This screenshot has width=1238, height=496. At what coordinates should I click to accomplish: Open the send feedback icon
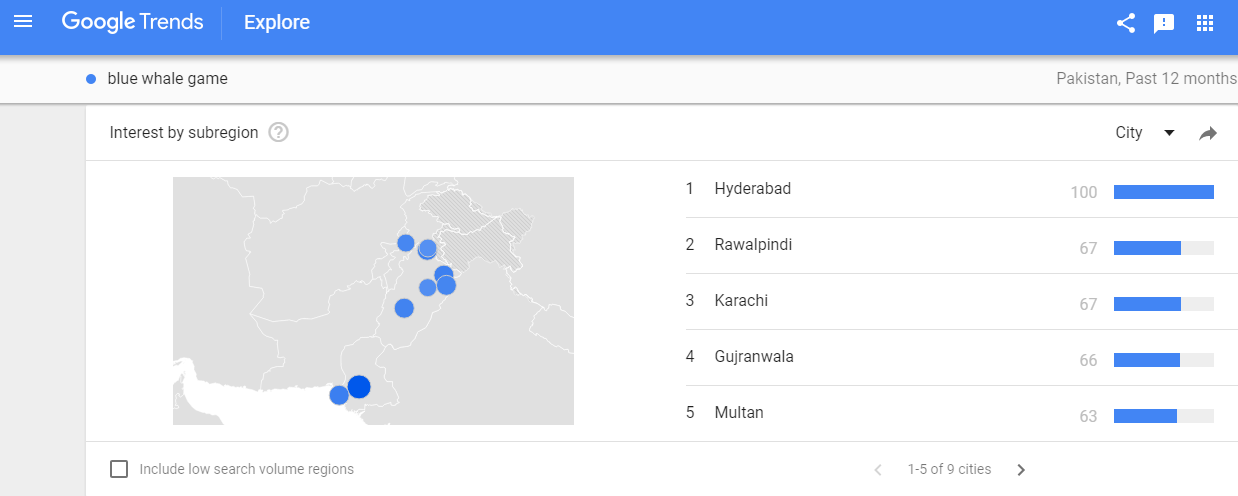coord(1164,23)
